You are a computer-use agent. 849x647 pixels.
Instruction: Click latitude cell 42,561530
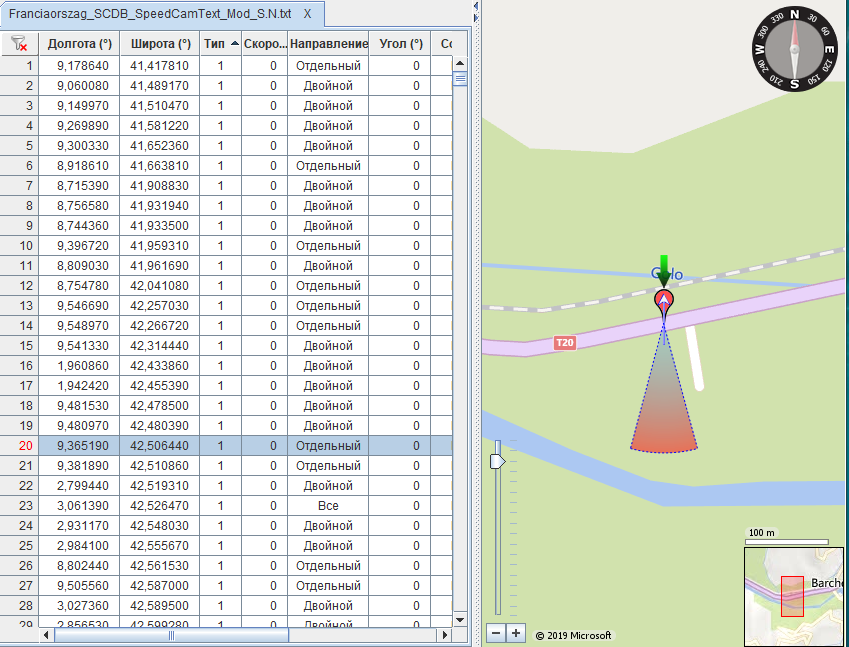click(x=160, y=567)
